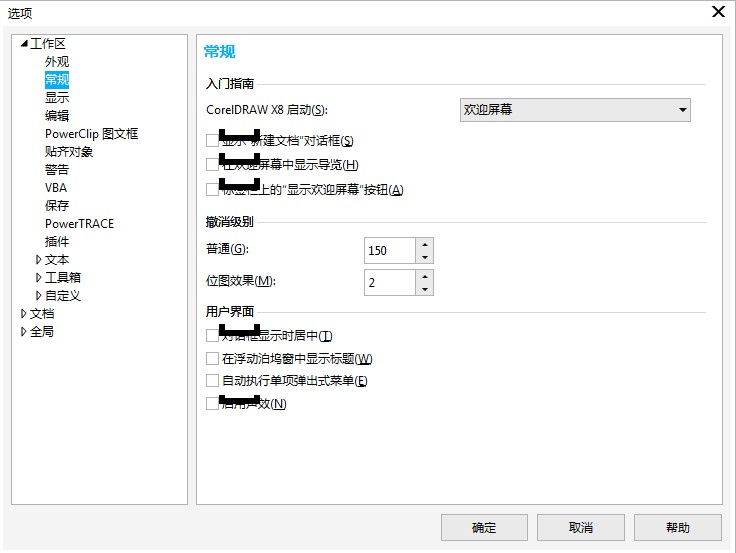Open the 编辑 settings page

57,115
